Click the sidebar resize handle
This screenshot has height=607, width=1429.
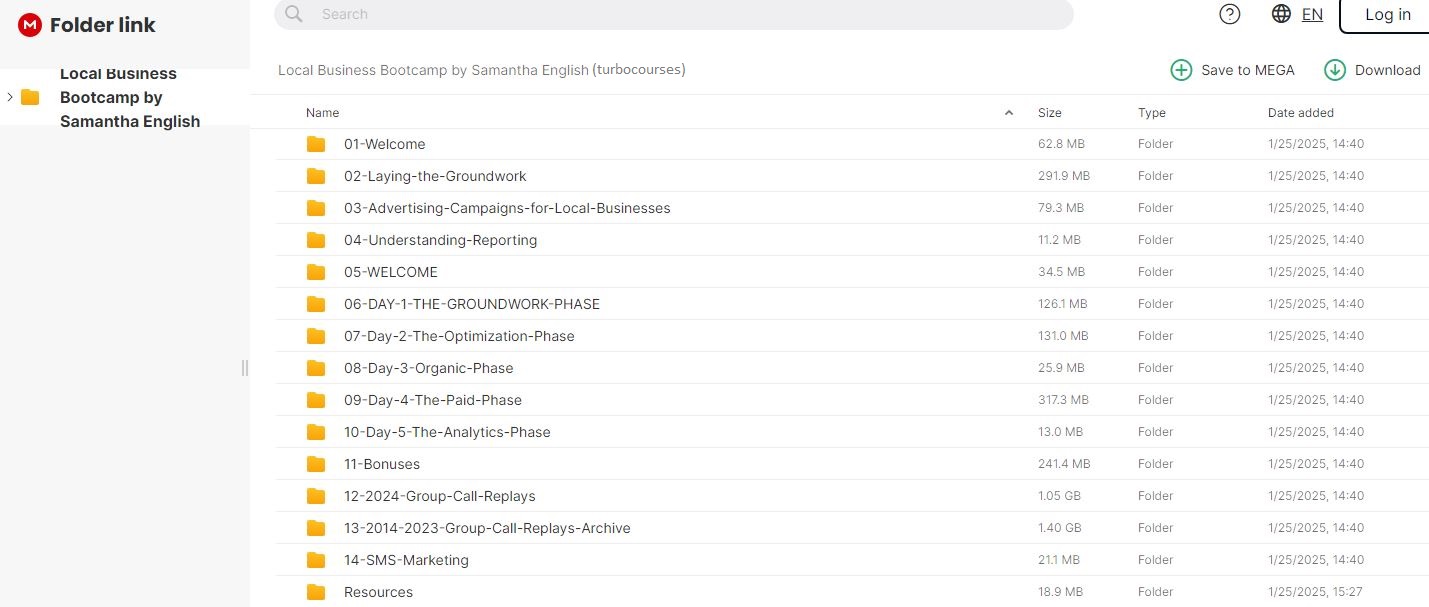pos(245,368)
